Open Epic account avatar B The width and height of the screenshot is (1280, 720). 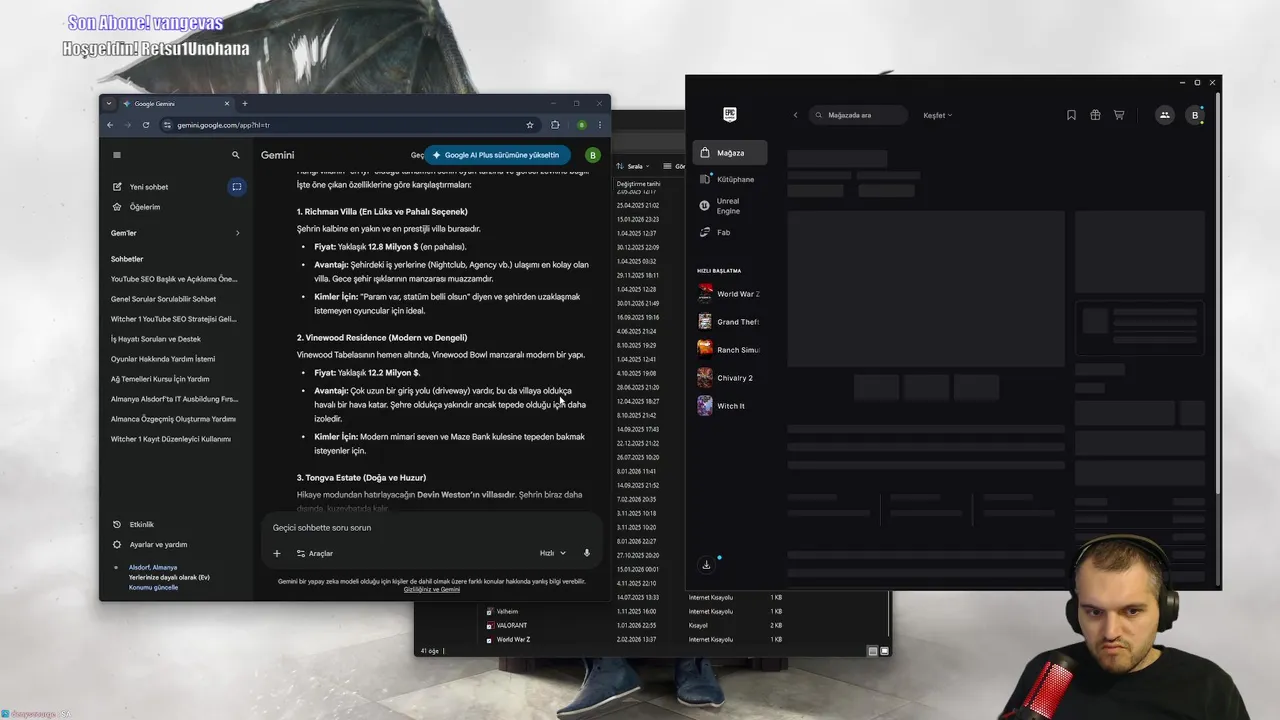tap(1194, 115)
